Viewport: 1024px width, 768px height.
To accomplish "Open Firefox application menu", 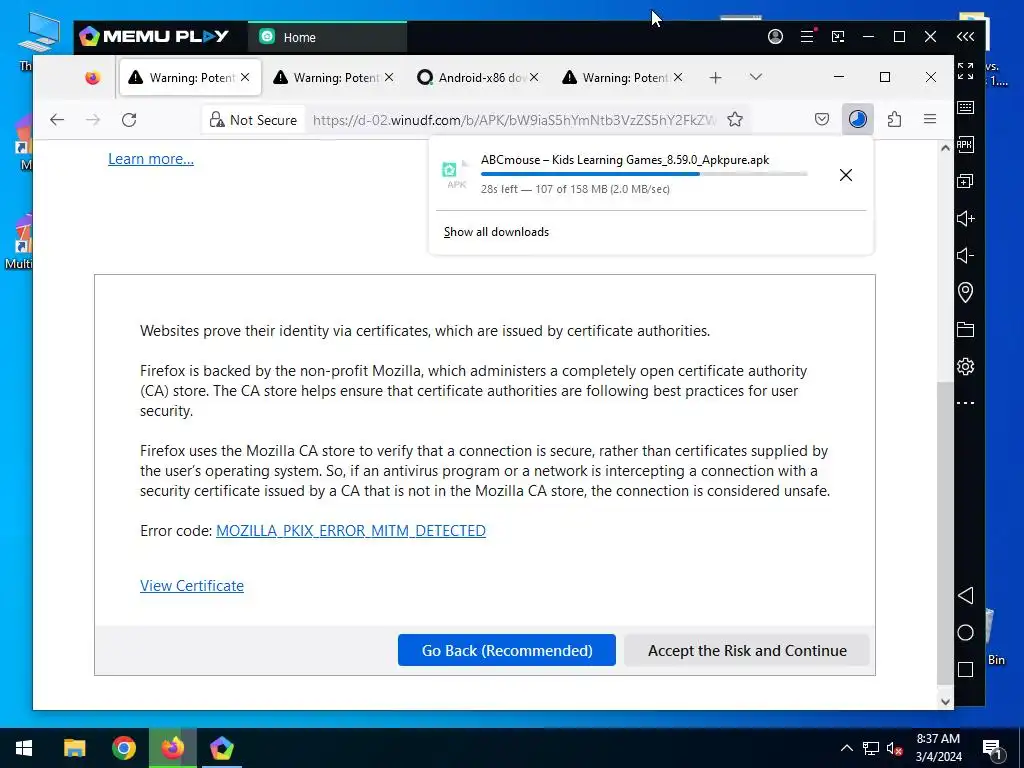I will pos(930,119).
